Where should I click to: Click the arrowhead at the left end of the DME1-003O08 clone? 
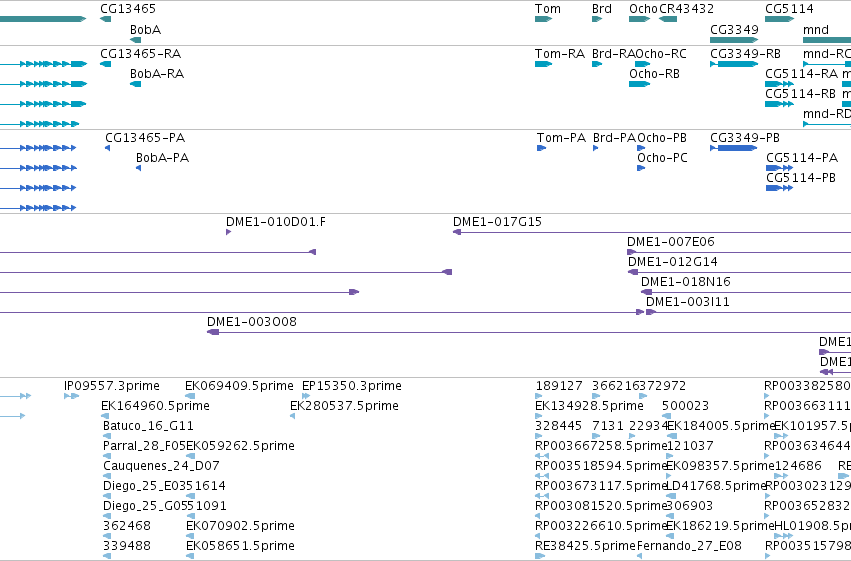click(213, 332)
